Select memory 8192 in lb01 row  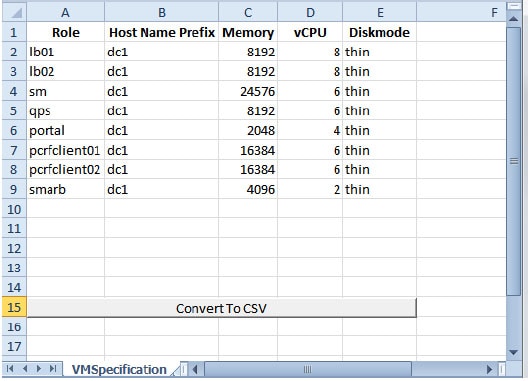(248, 52)
